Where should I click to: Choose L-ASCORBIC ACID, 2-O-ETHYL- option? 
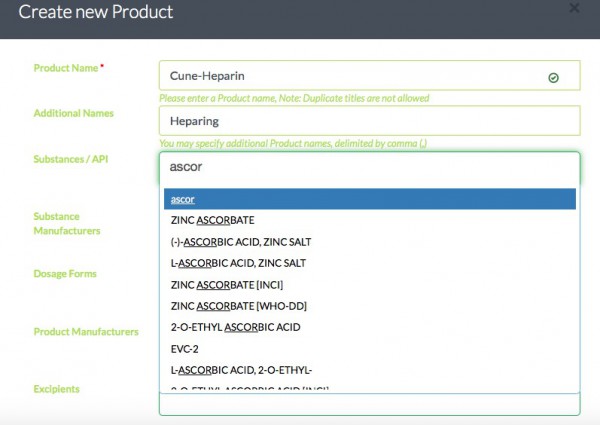(370, 370)
